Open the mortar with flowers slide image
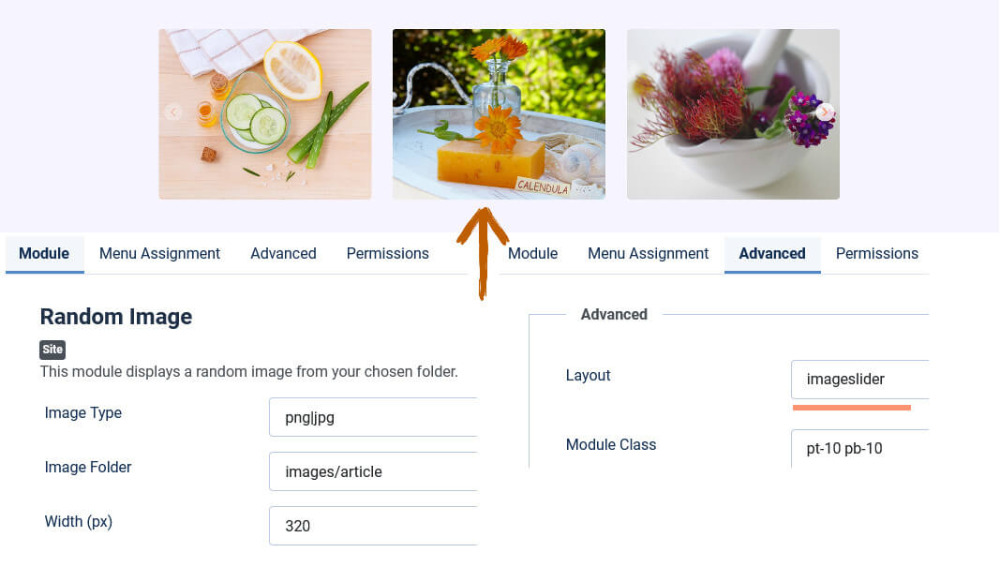Image resolution: width=1000 pixels, height=562 pixels. [733, 114]
